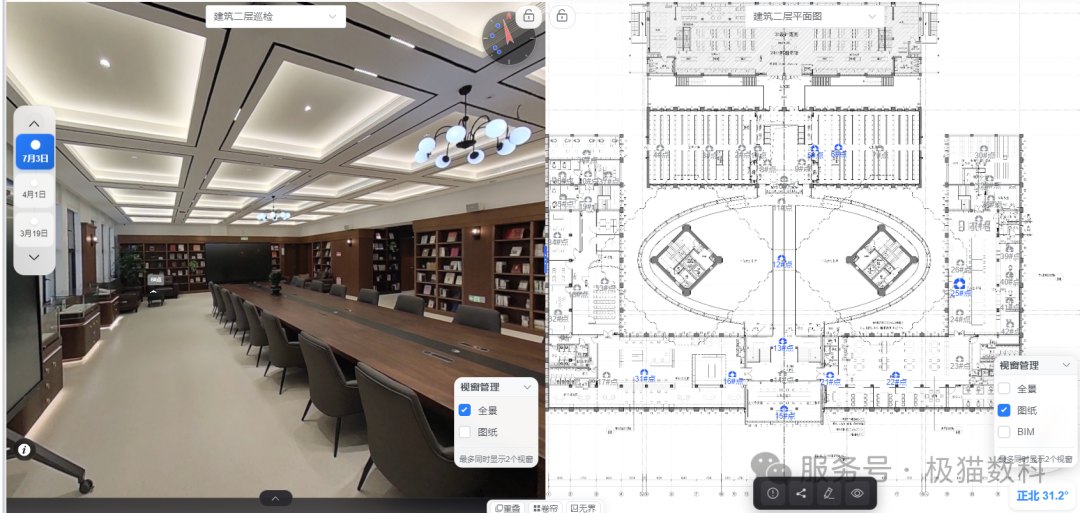Open the info icon in panorama view
Image resolution: width=1080 pixels, height=513 pixels.
coord(24,450)
